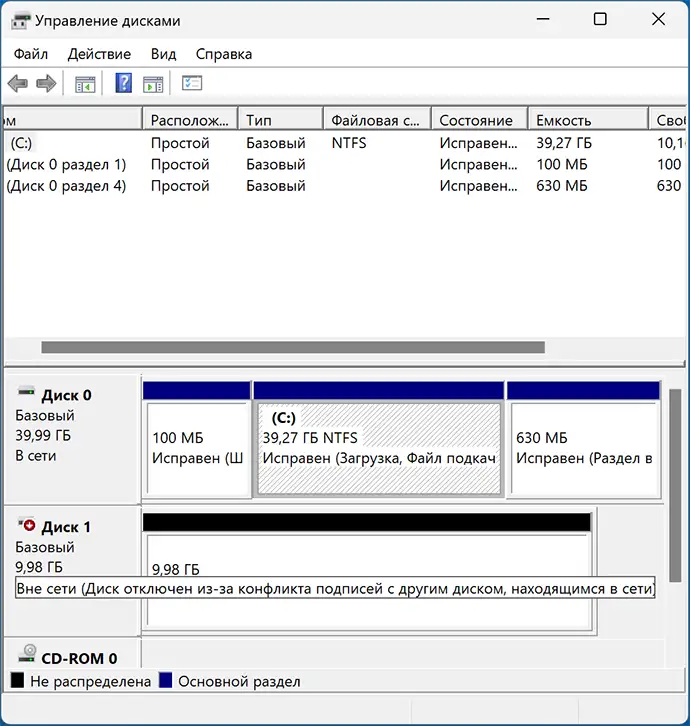The height and width of the screenshot is (726, 690).
Task: Click the Исправен... cell in the раздел 1 row
Action: (x=478, y=164)
